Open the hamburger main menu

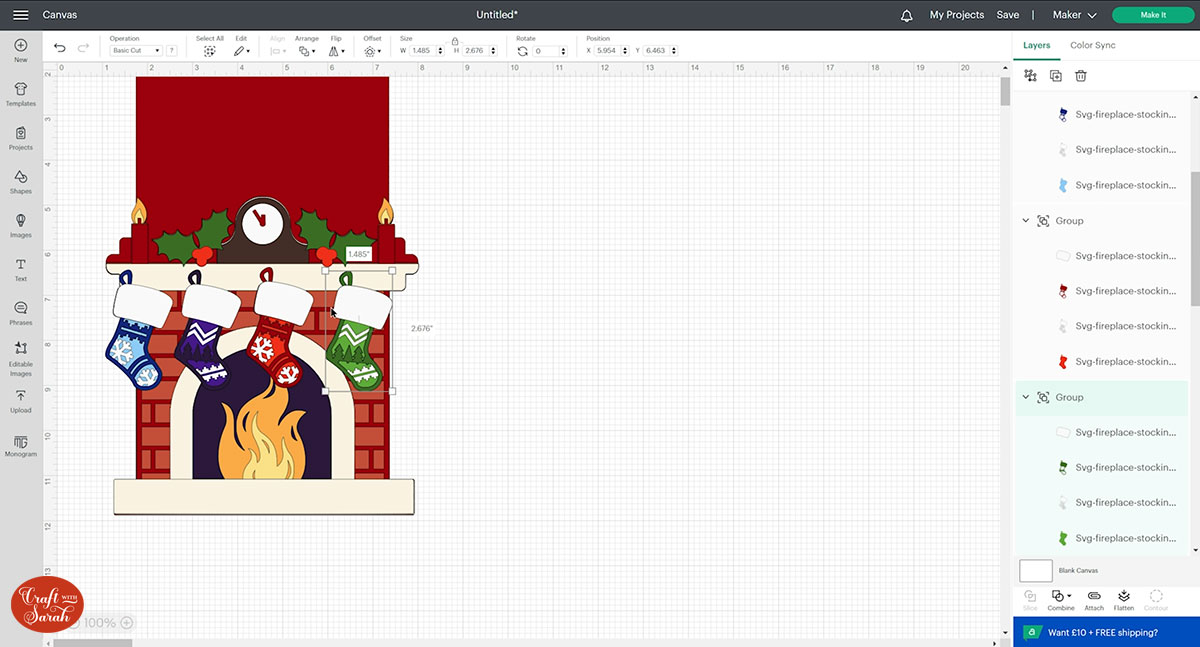[x=20, y=15]
